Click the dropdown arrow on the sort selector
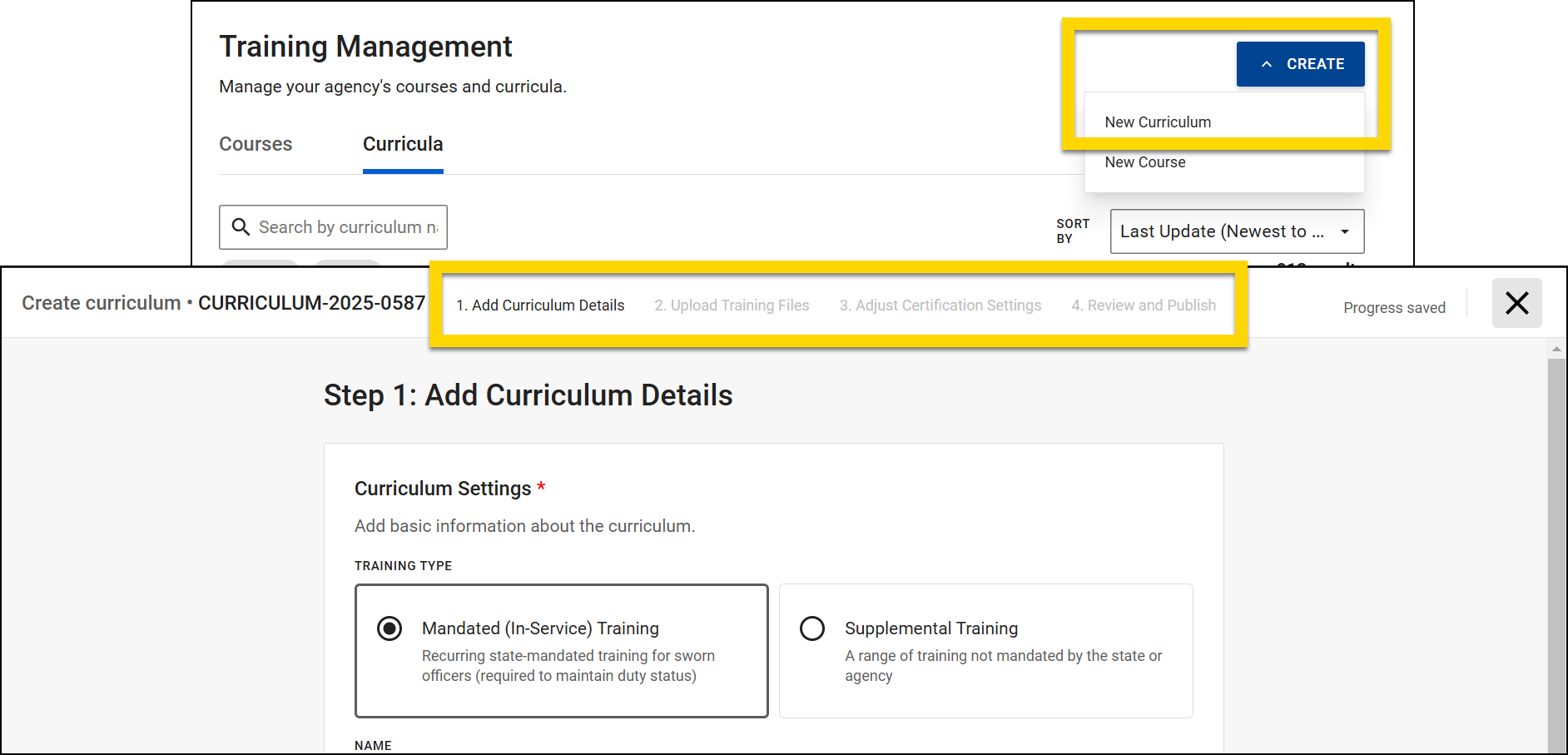 point(1345,231)
